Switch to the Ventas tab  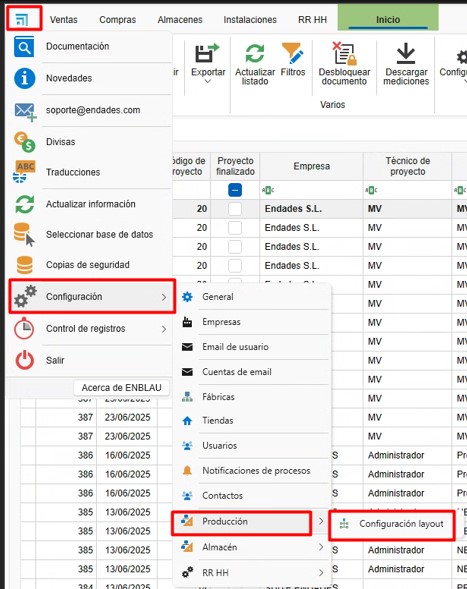point(63,20)
